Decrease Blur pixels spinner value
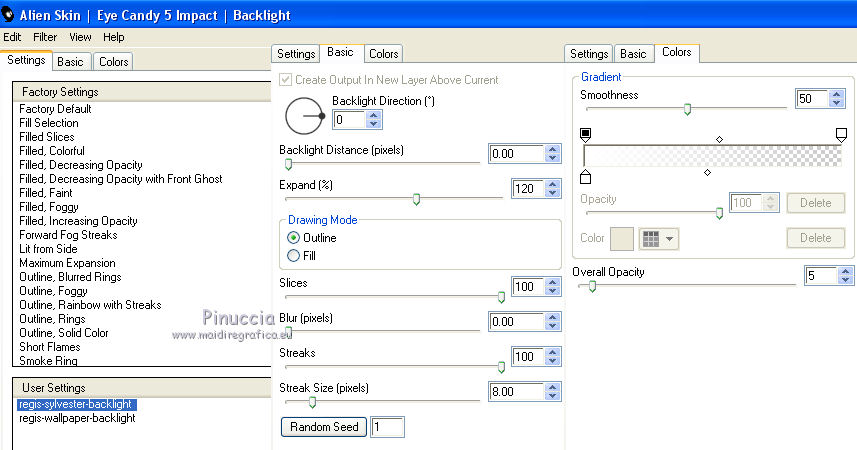Screen dimensions: 857x450 pos(553,325)
